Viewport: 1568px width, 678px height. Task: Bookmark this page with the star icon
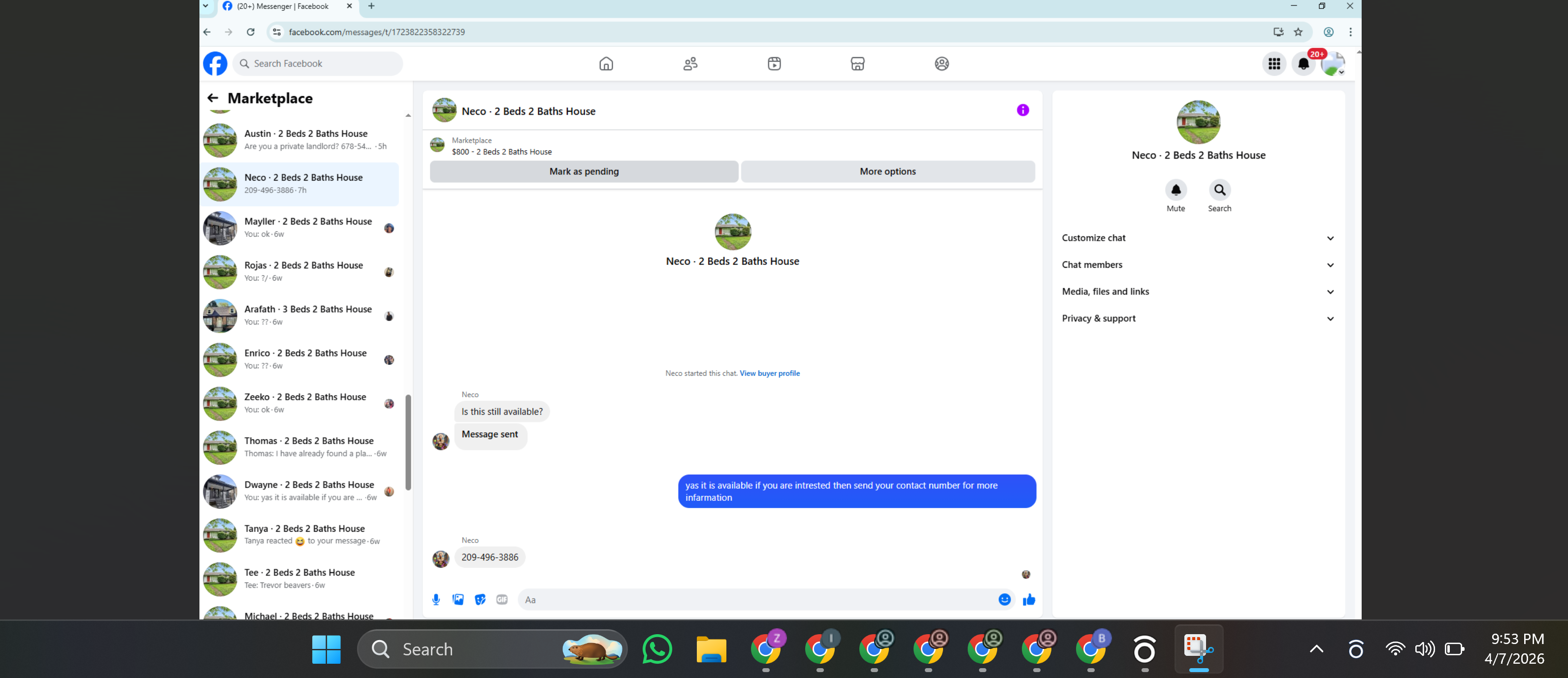[x=1298, y=32]
